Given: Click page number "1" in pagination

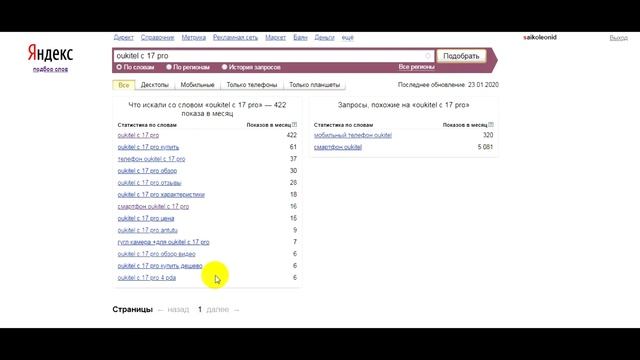Looking at the screenshot, I should coord(200,309).
